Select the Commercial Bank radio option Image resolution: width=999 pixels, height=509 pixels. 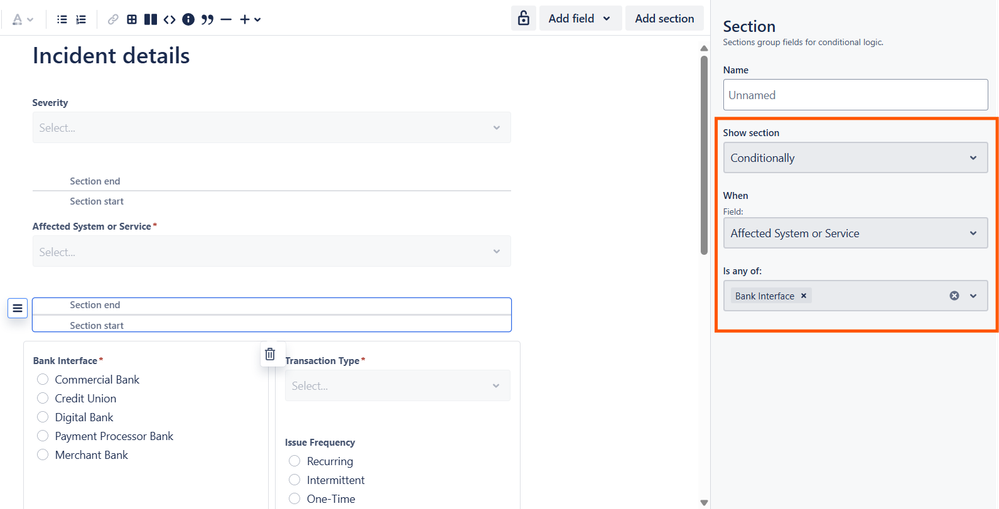point(43,379)
